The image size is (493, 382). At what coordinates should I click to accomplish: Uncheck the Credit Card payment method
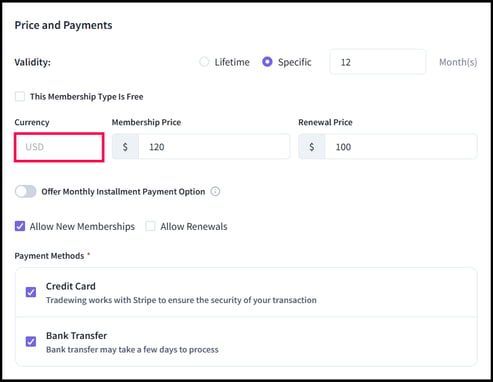point(31,292)
